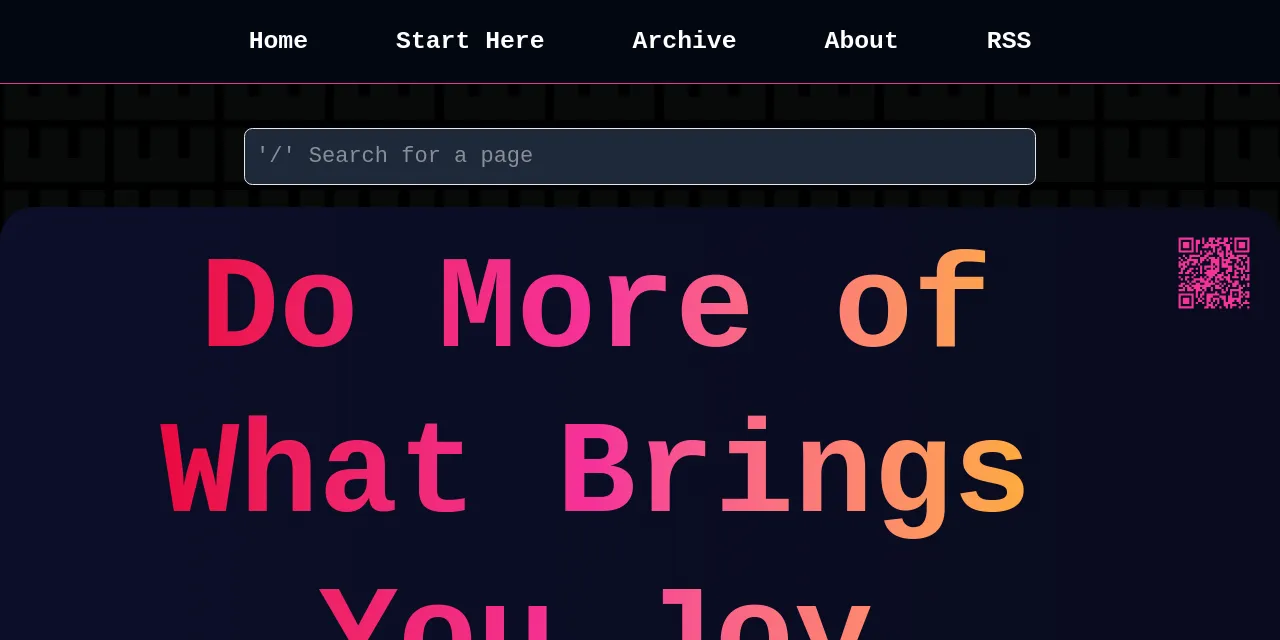Open the About page link

(x=861, y=41)
